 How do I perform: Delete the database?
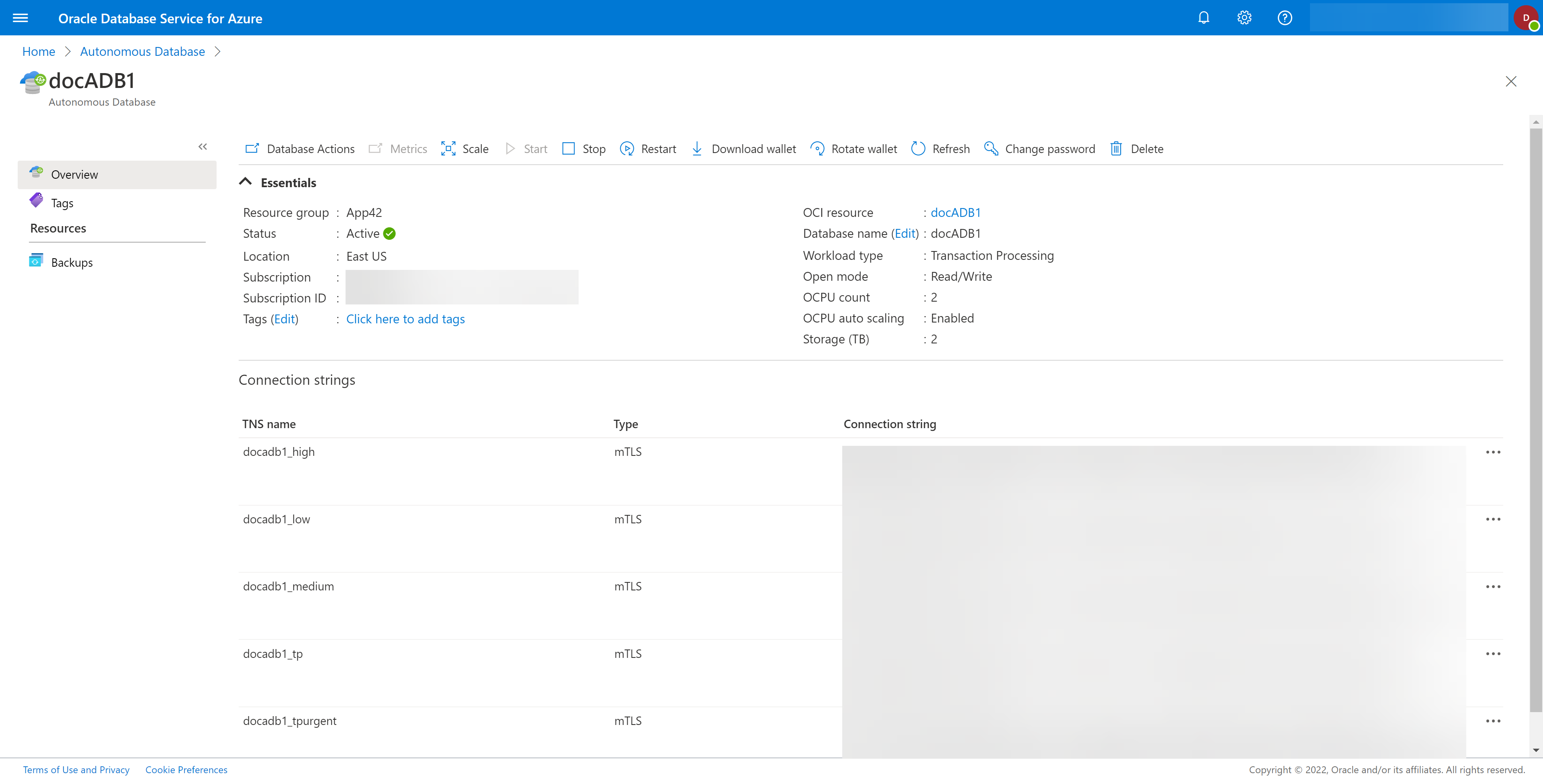point(1136,149)
